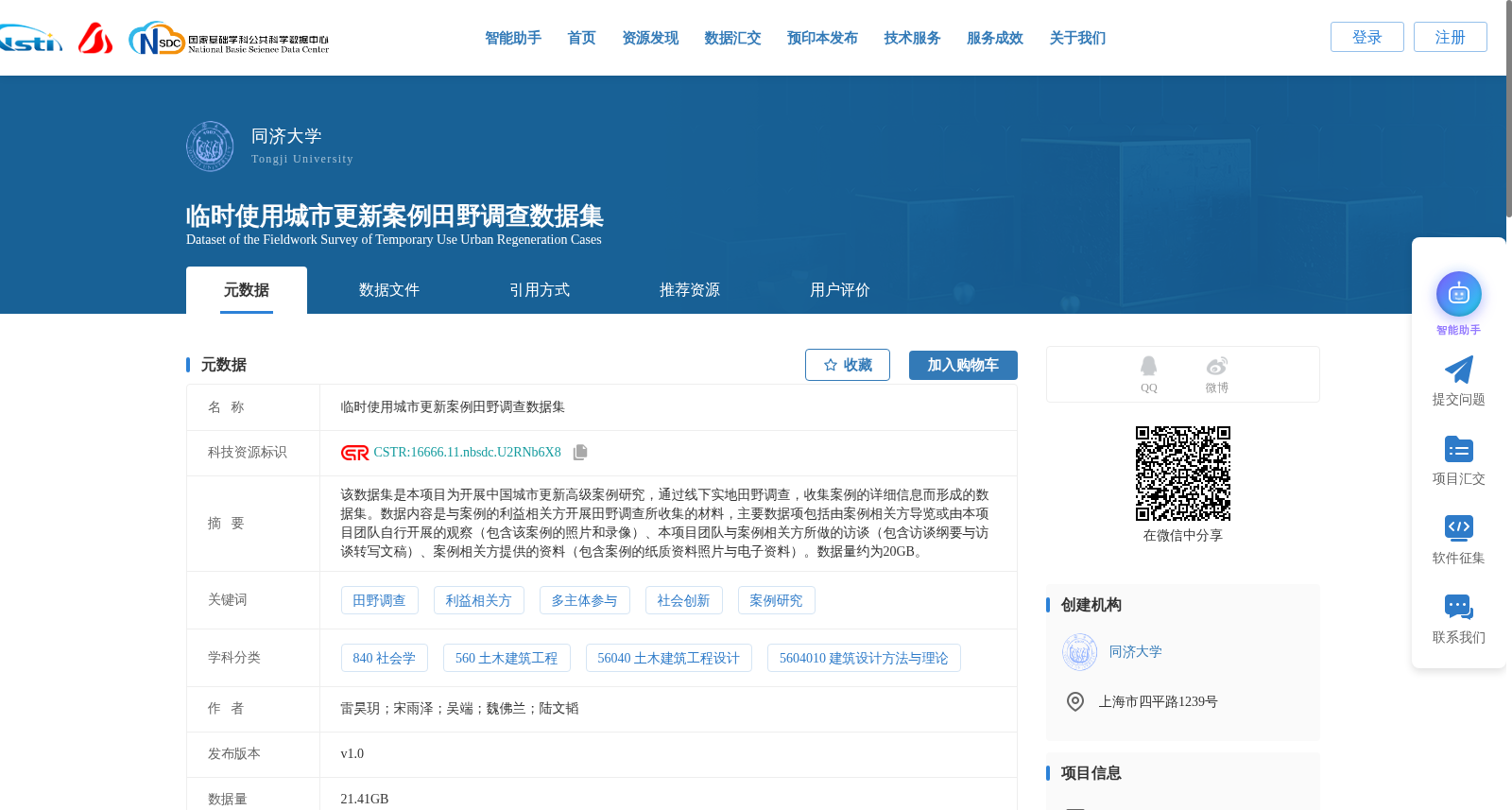Click the WeChat share QR code

coord(1183,474)
